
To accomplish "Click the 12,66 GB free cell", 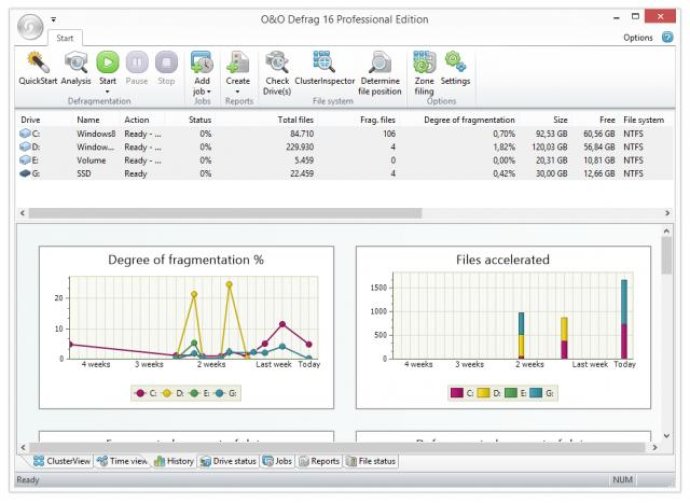I will [x=599, y=173].
